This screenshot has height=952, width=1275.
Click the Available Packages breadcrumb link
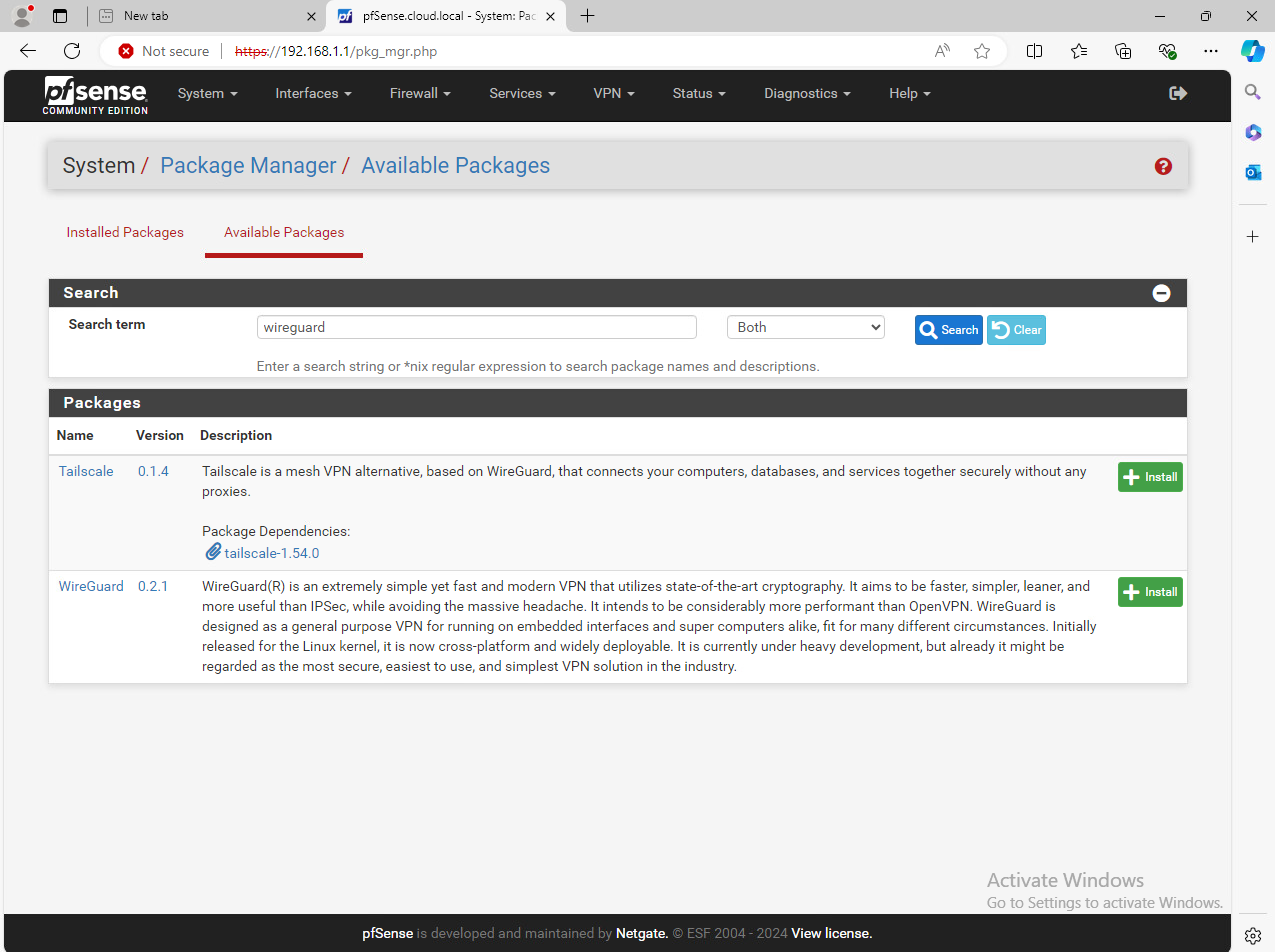click(x=455, y=165)
